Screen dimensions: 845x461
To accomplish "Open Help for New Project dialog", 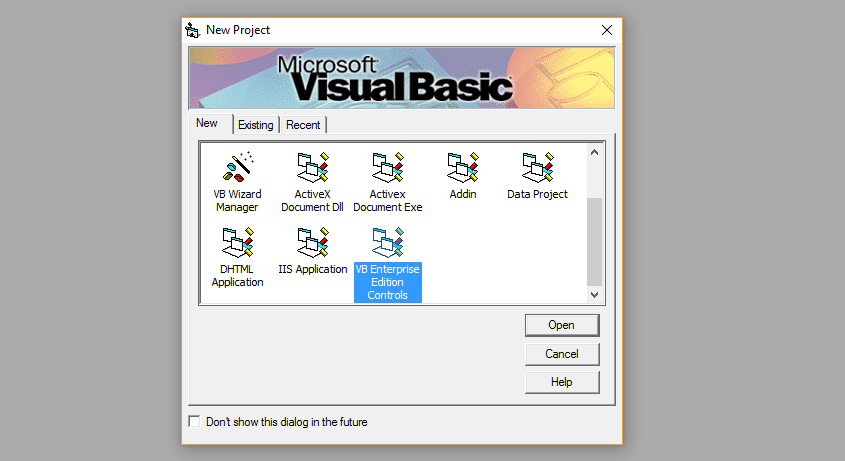I will [x=562, y=382].
